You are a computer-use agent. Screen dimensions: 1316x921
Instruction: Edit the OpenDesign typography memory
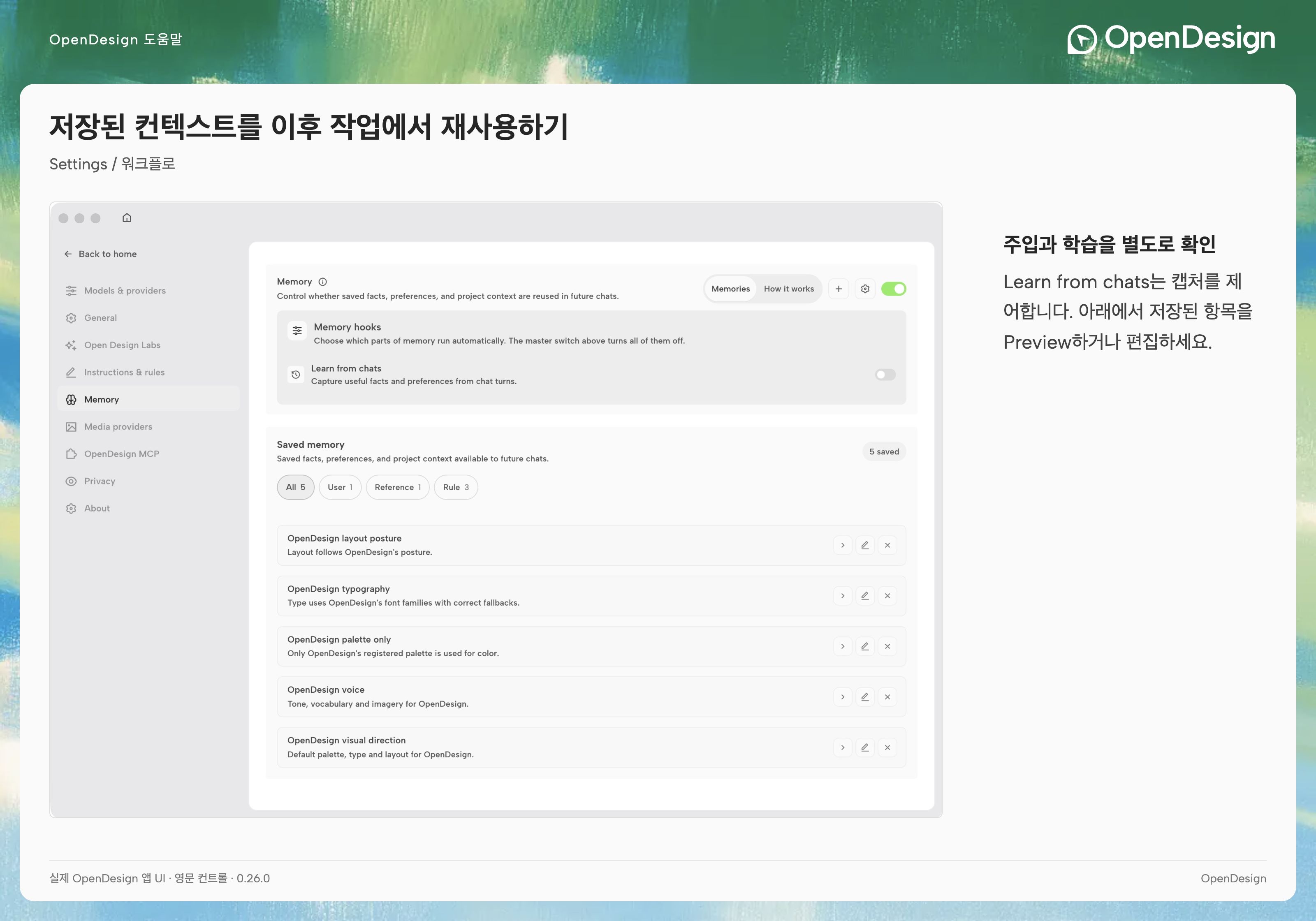tap(865, 595)
